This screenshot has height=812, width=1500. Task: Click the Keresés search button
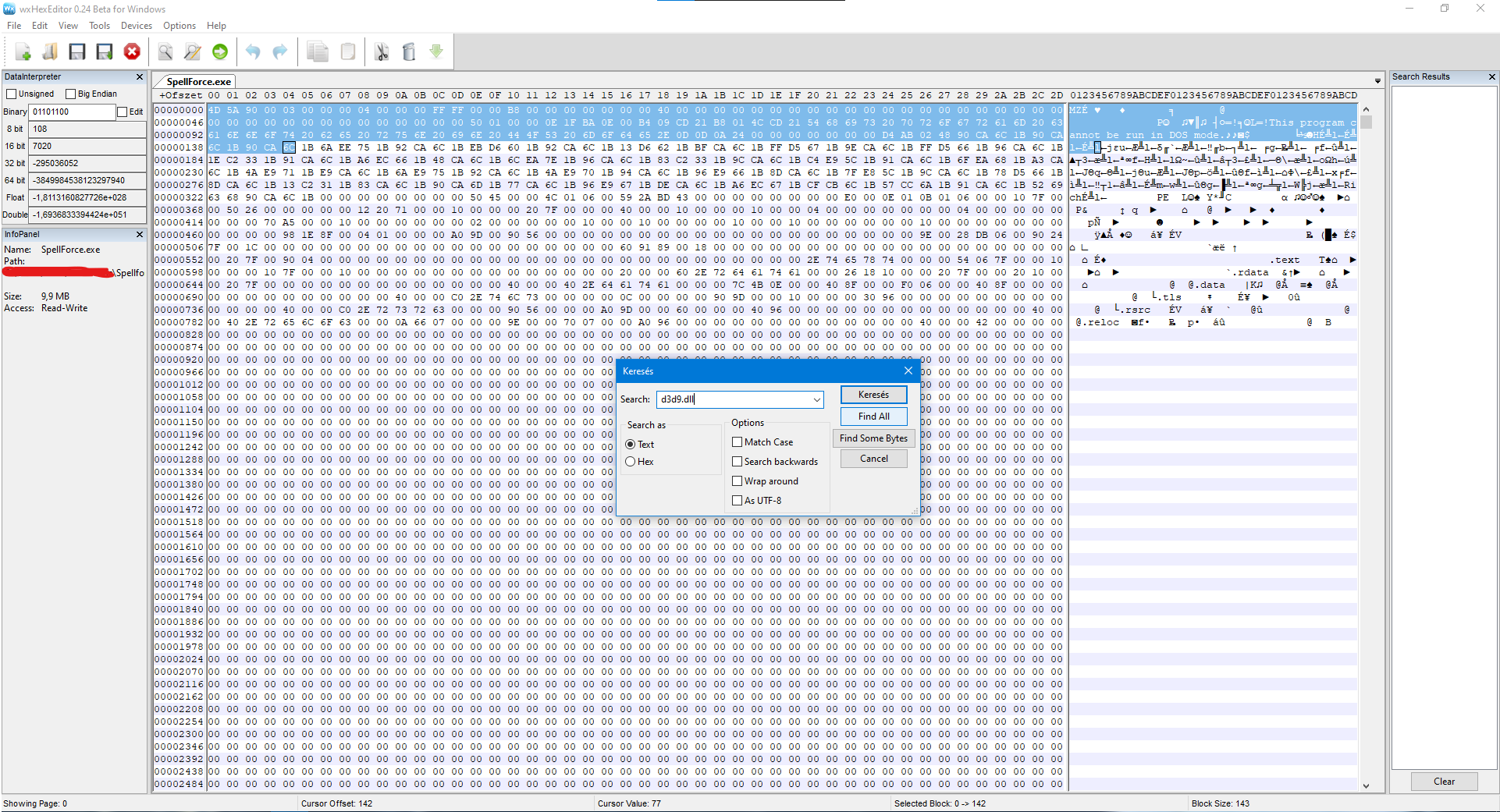[873, 395]
